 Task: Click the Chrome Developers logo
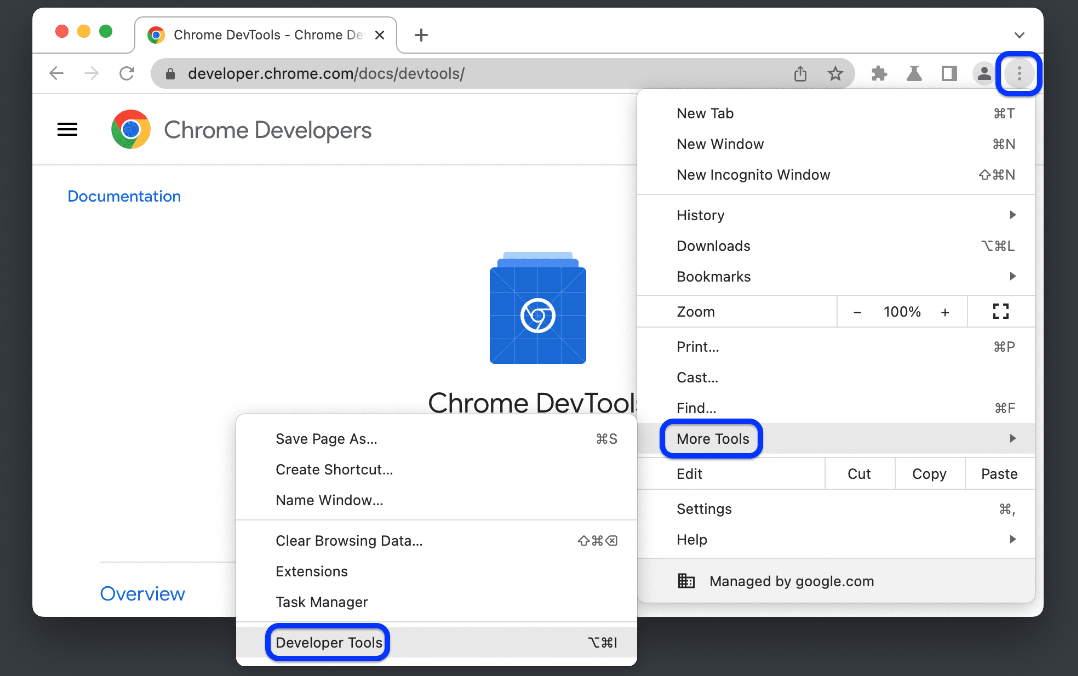(131, 129)
